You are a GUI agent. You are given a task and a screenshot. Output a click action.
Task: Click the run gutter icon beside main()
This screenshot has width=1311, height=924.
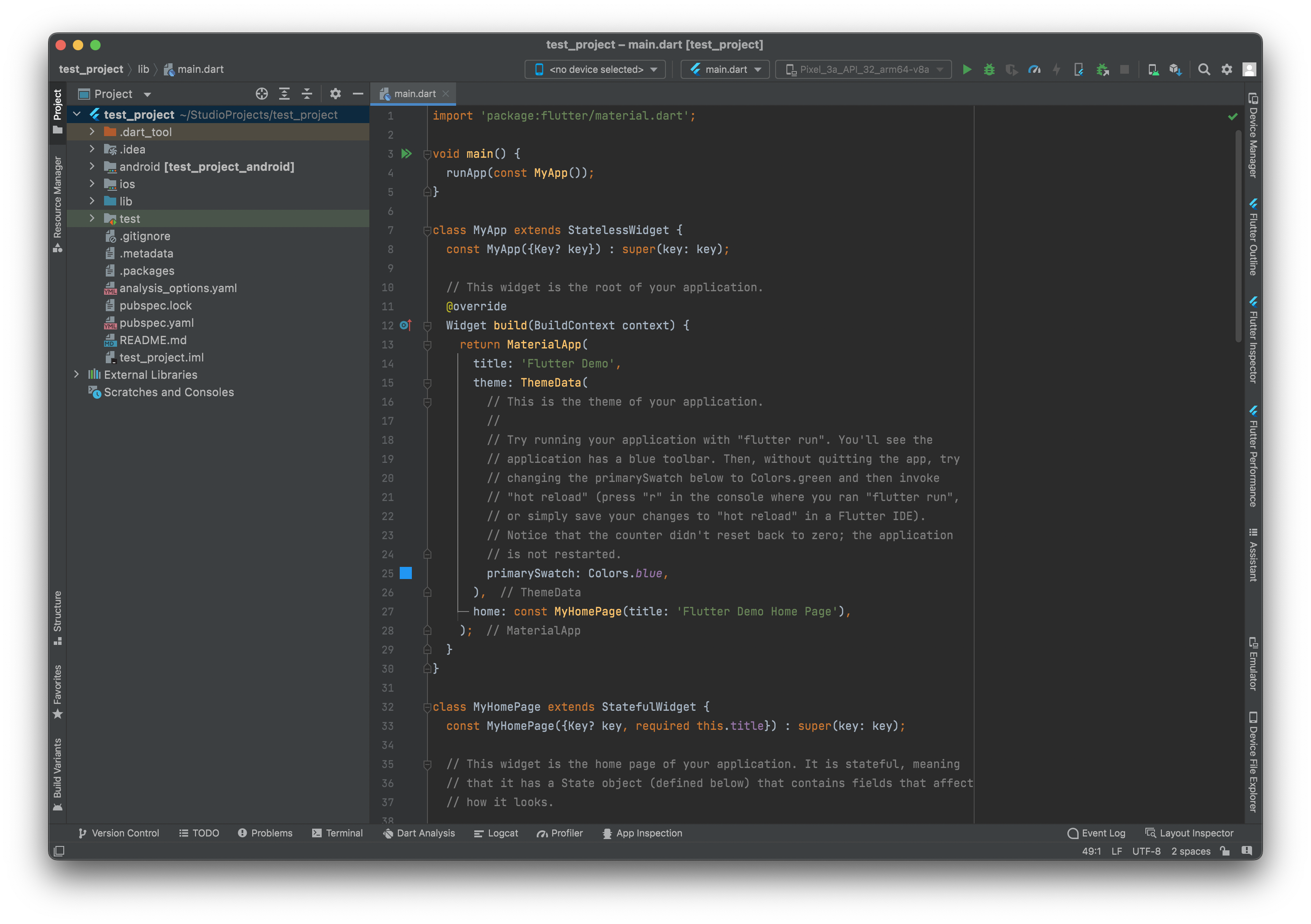406,153
